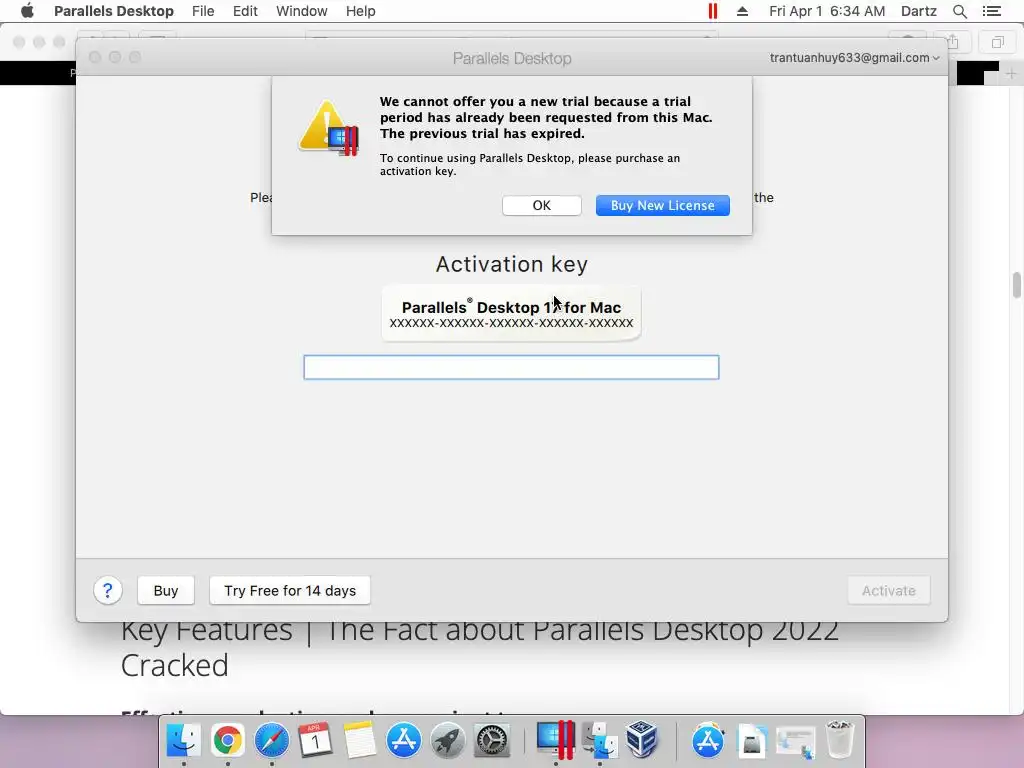The width and height of the screenshot is (1024, 768).
Task: Click the Safari page scrollbar thumb
Action: [1017, 285]
